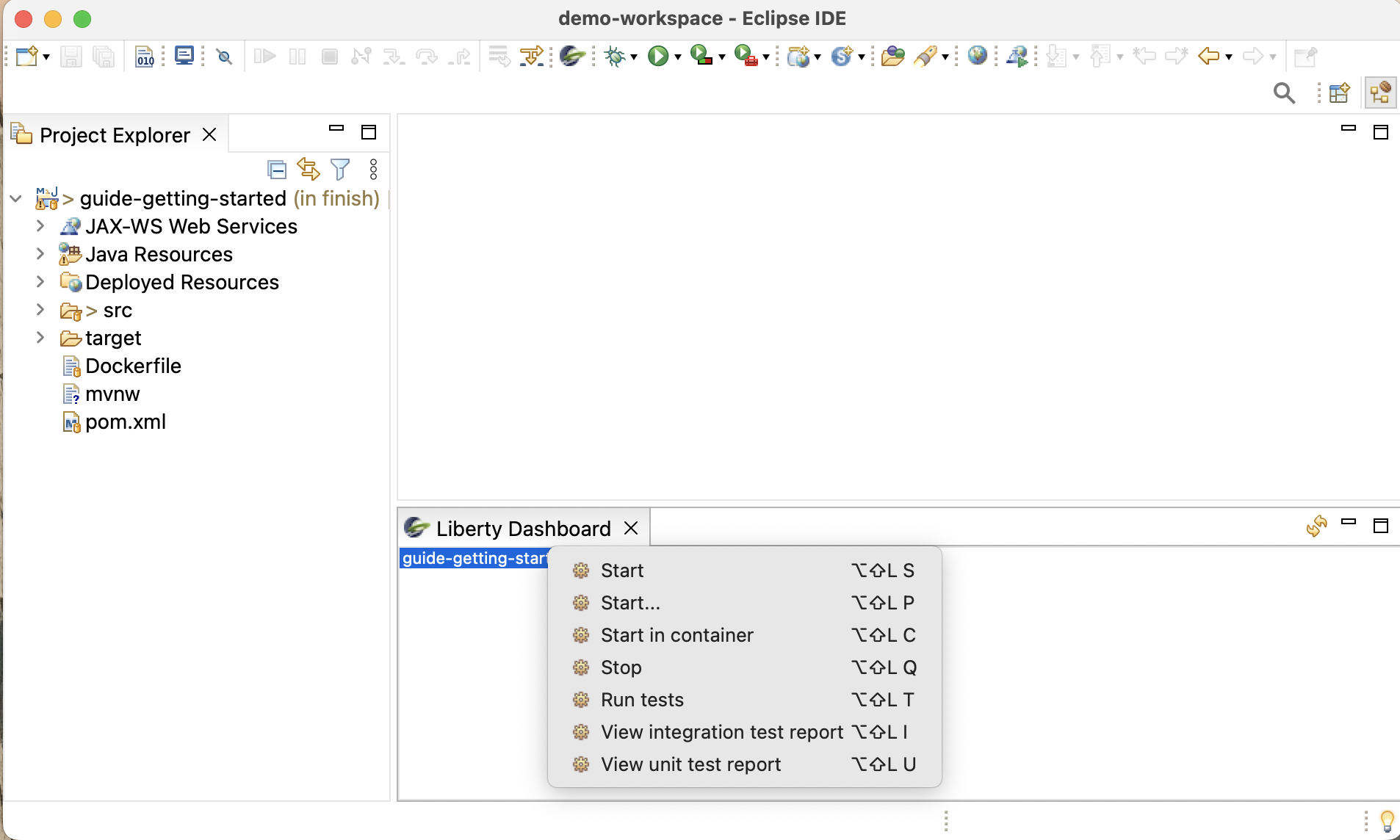This screenshot has width=1400, height=840.
Task: Choose Start... with parameters menu entry
Action: pos(744,603)
